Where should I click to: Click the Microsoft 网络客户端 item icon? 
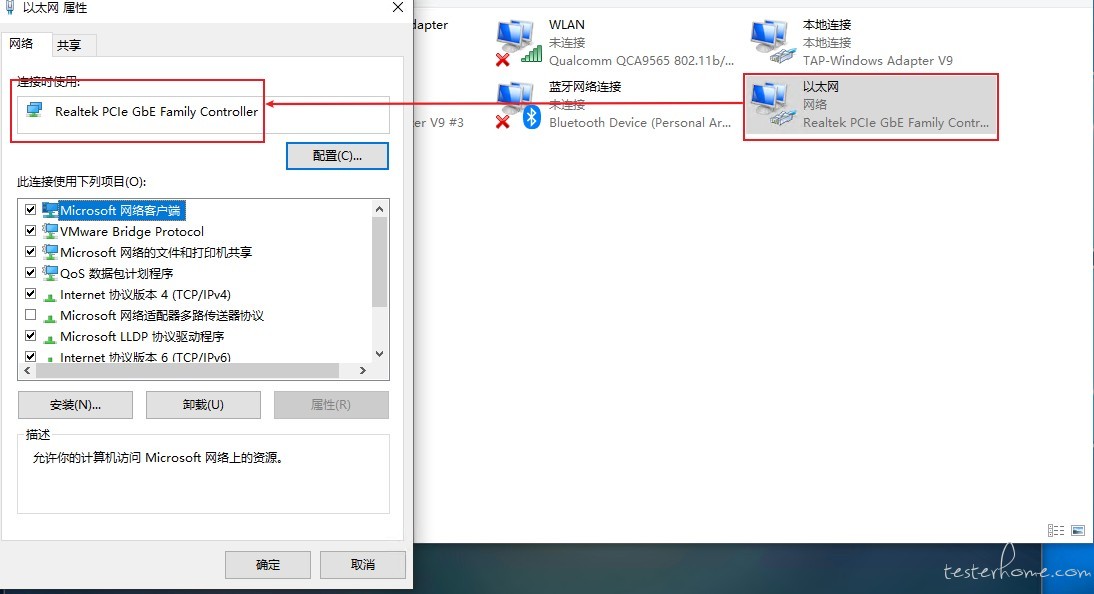(x=50, y=210)
